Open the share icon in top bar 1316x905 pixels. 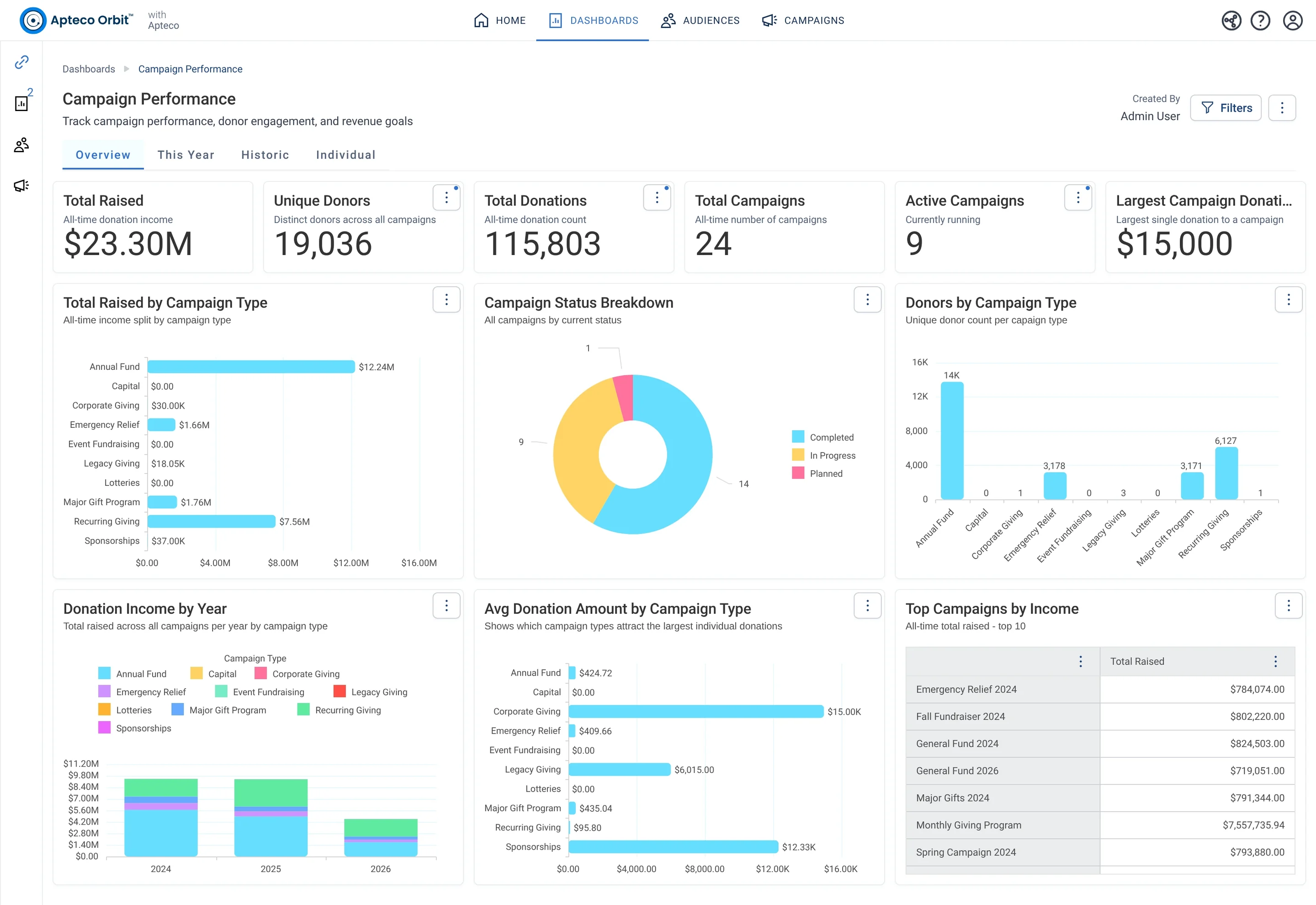click(1231, 21)
